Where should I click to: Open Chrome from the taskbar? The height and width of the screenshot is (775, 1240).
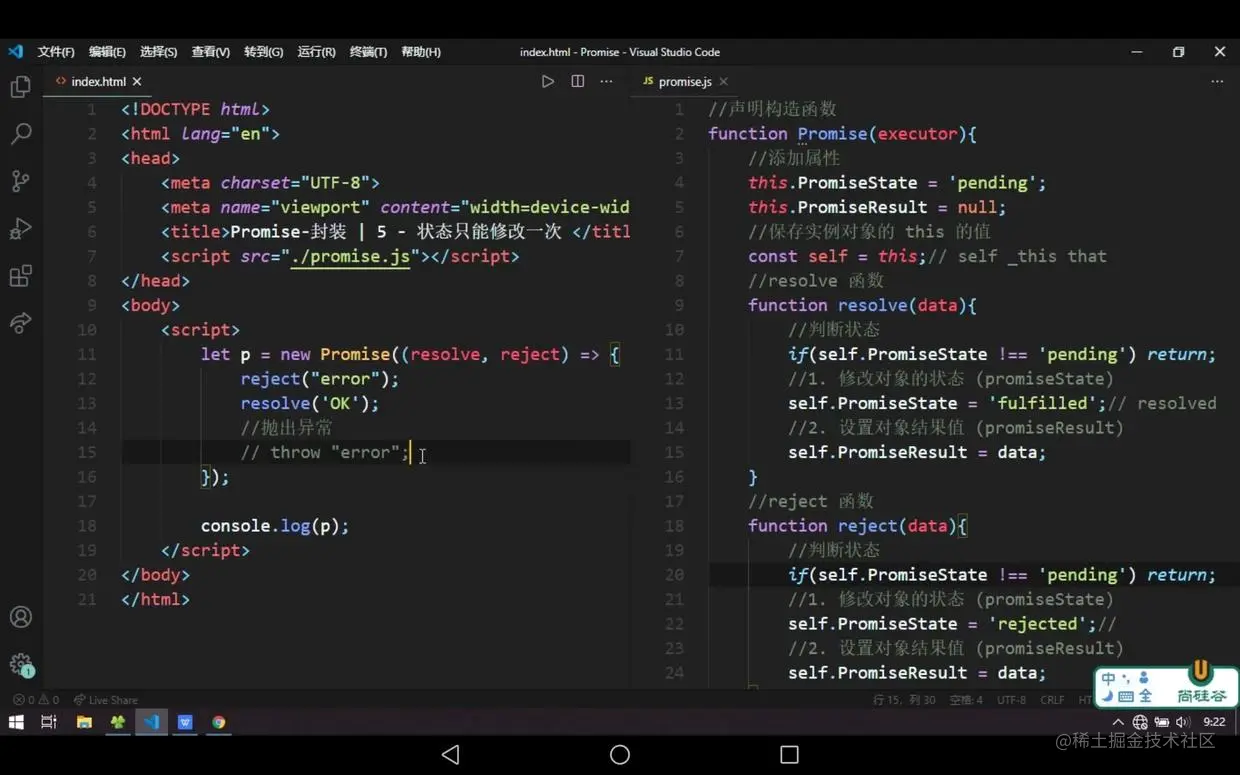point(218,722)
